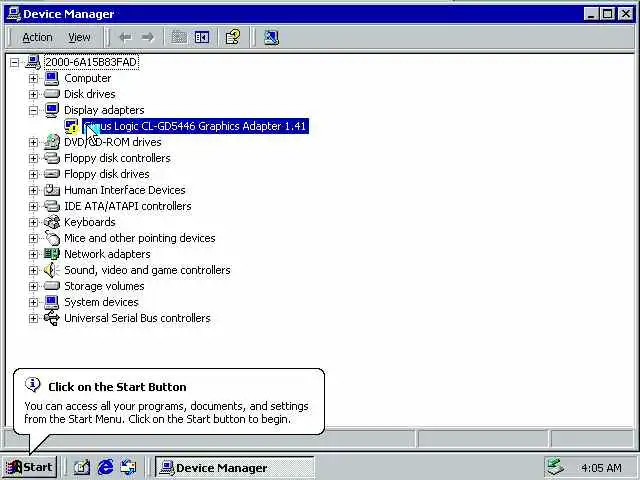Viewport: 640px width, 480px height.
Task: Toggle the console tree pane icon
Action: point(202,38)
